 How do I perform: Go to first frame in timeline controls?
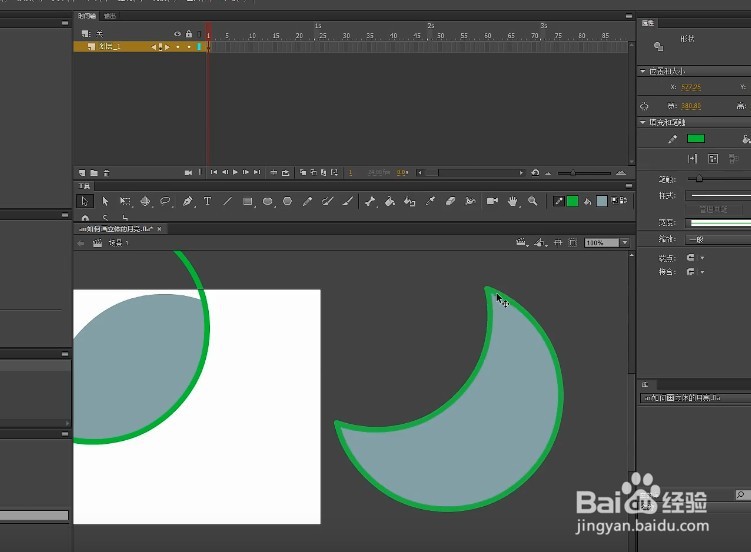tap(214, 172)
